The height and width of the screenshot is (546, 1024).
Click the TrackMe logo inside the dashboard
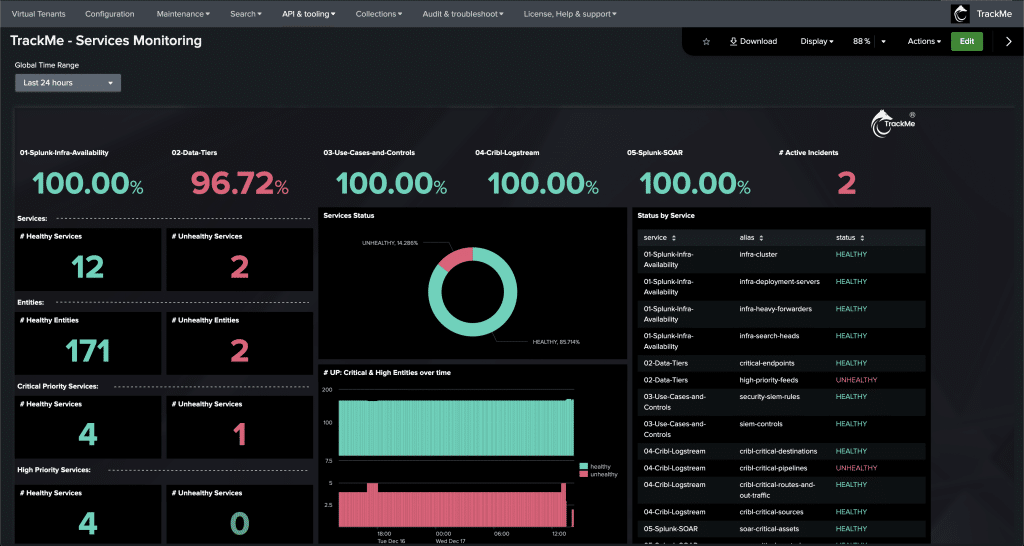pyautogui.click(x=893, y=122)
